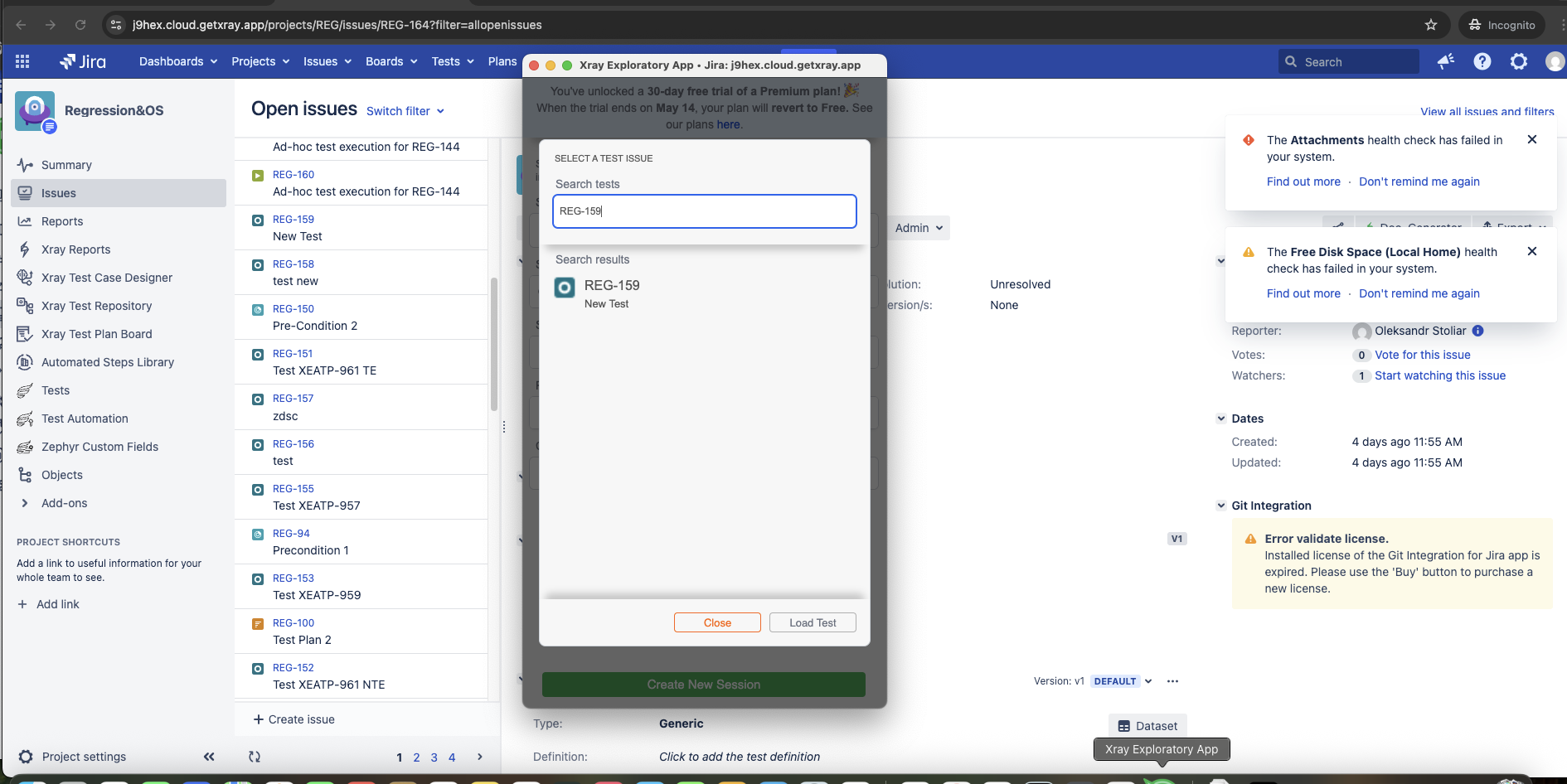Dismiss the Attachments health check notification
The height and width of the screenshot is (784, 1567).
[1532, 139]
